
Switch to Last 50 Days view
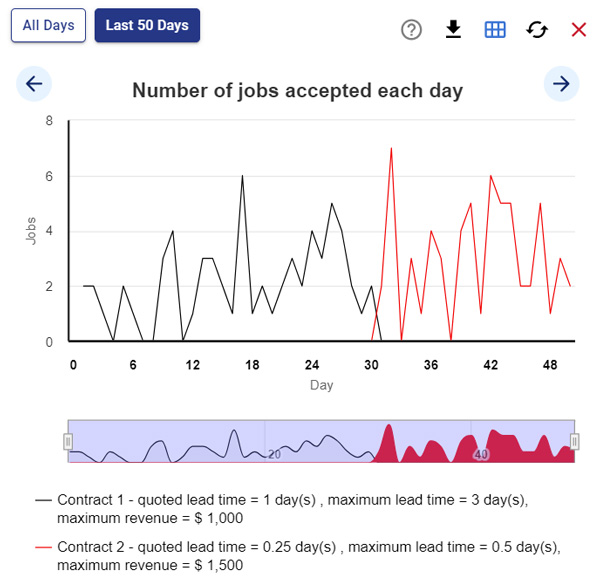pyautogui.click(x=147, y=25)
